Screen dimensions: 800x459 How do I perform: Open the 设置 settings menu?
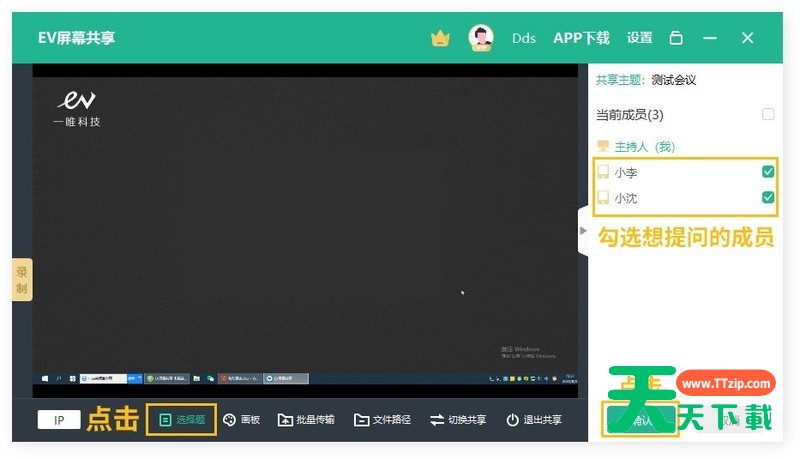(x=640, y=38)
